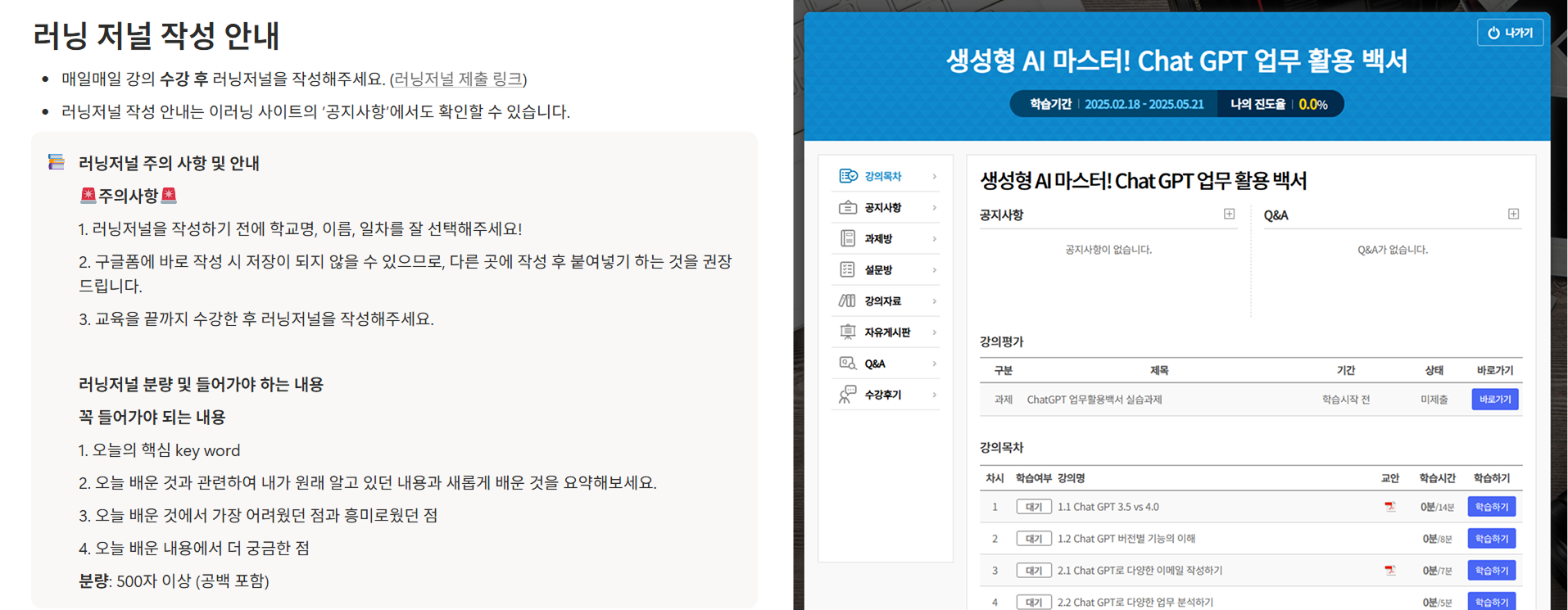1568x610 pixels.
Task: Click the 과제방 document icon
Action: click(x=848, y=238)
